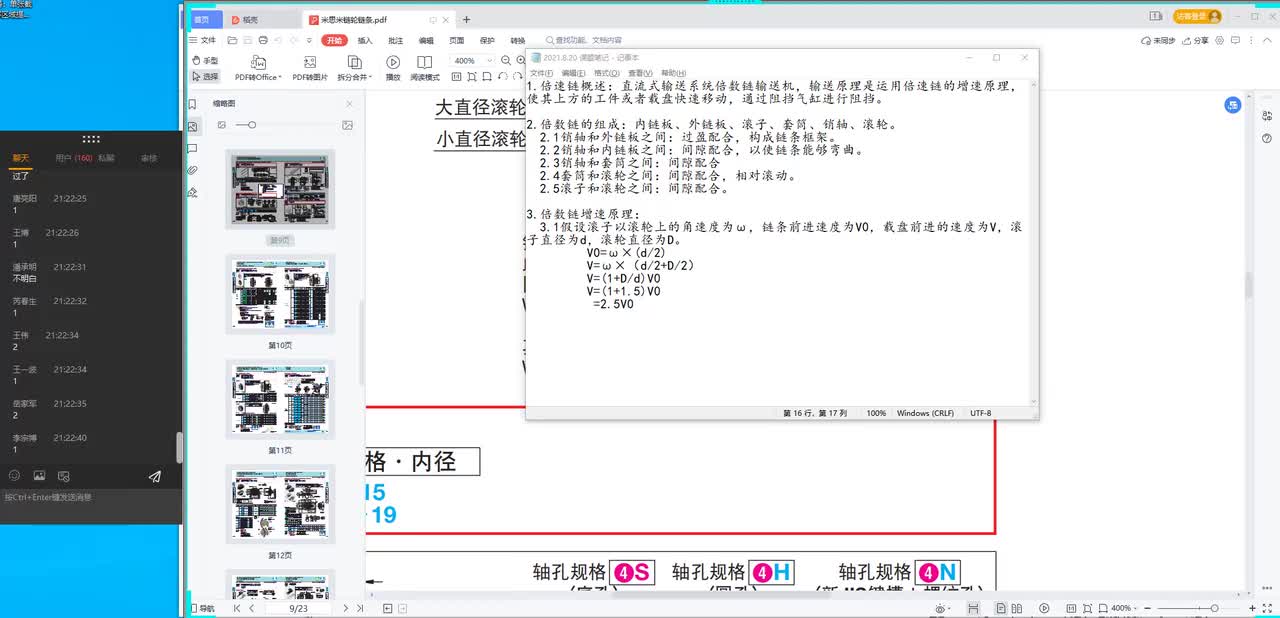
Task: Open Notepad 格式(O) menu
Action: pos(606,73)
